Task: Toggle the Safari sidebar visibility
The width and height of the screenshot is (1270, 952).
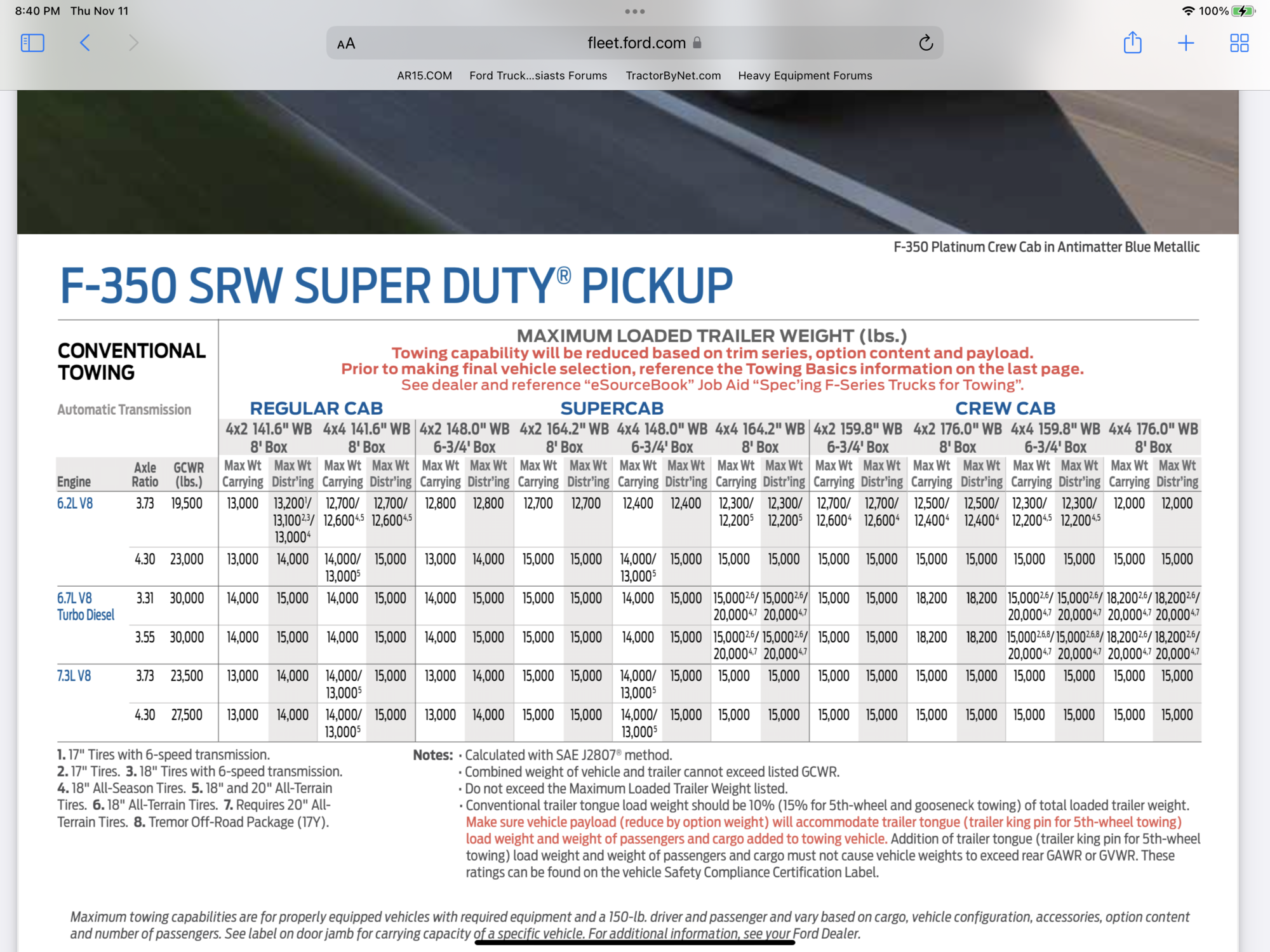Action: pos(32,43)
